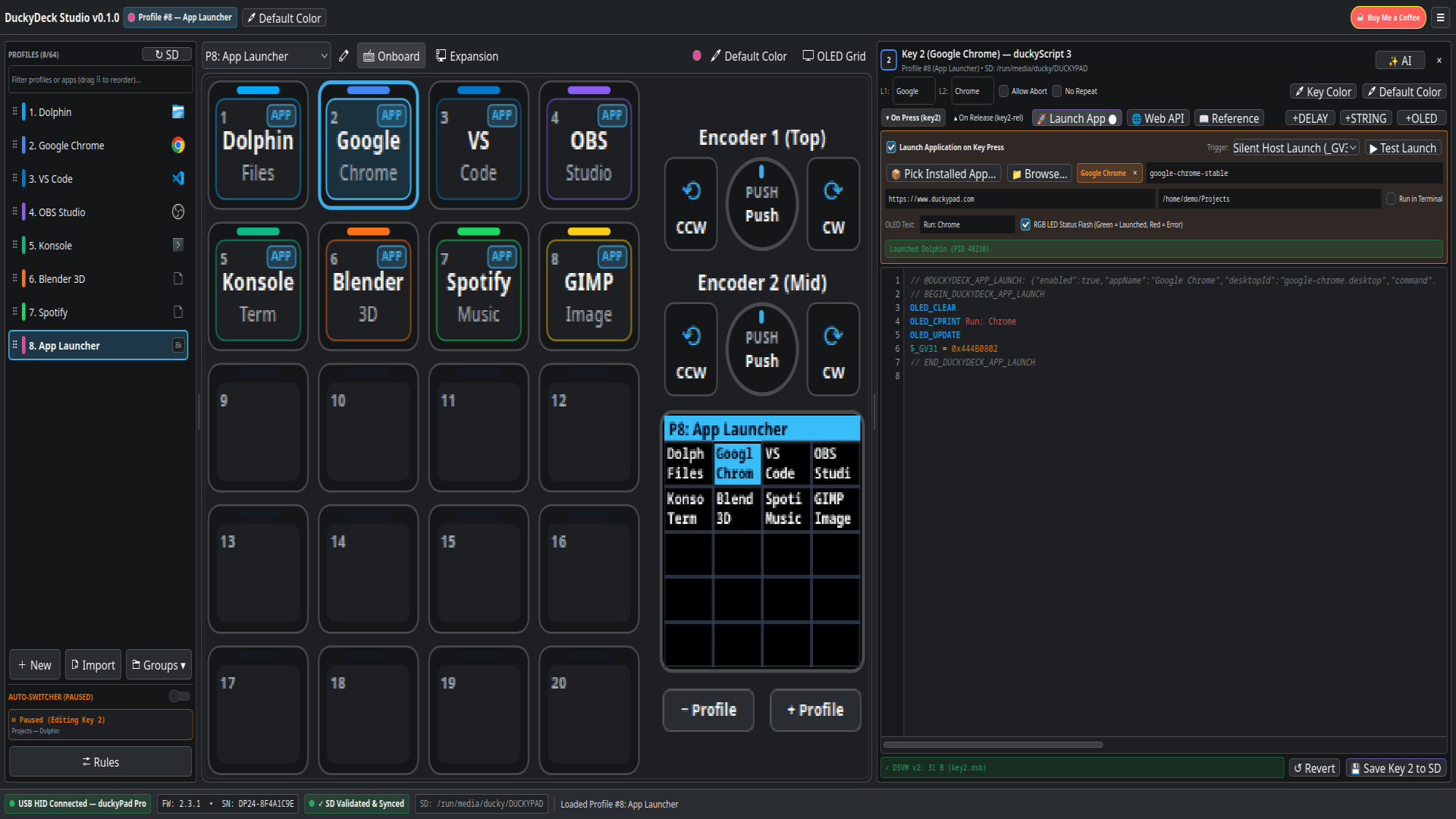Expand the On Release (key2-rel) section
Screen dimensions: 1456x819
pos(988,118)
